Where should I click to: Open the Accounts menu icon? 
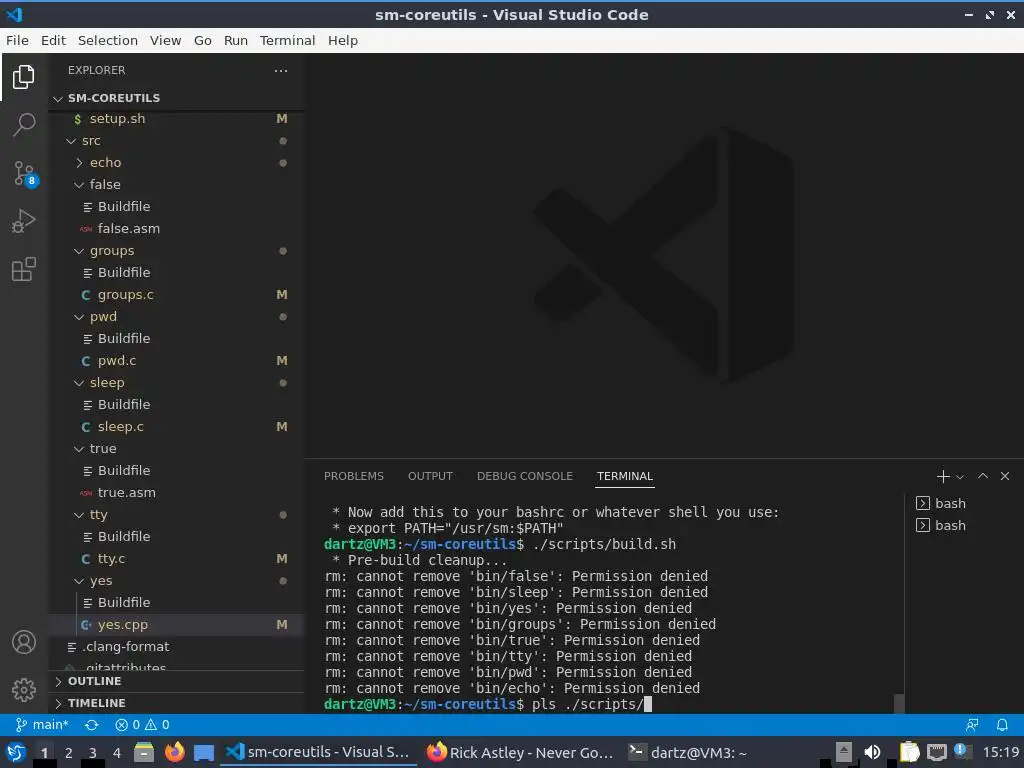point(24,642)
